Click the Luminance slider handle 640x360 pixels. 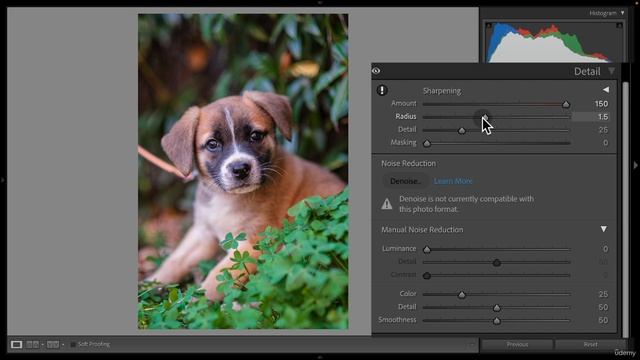click(x=427, y=249)
